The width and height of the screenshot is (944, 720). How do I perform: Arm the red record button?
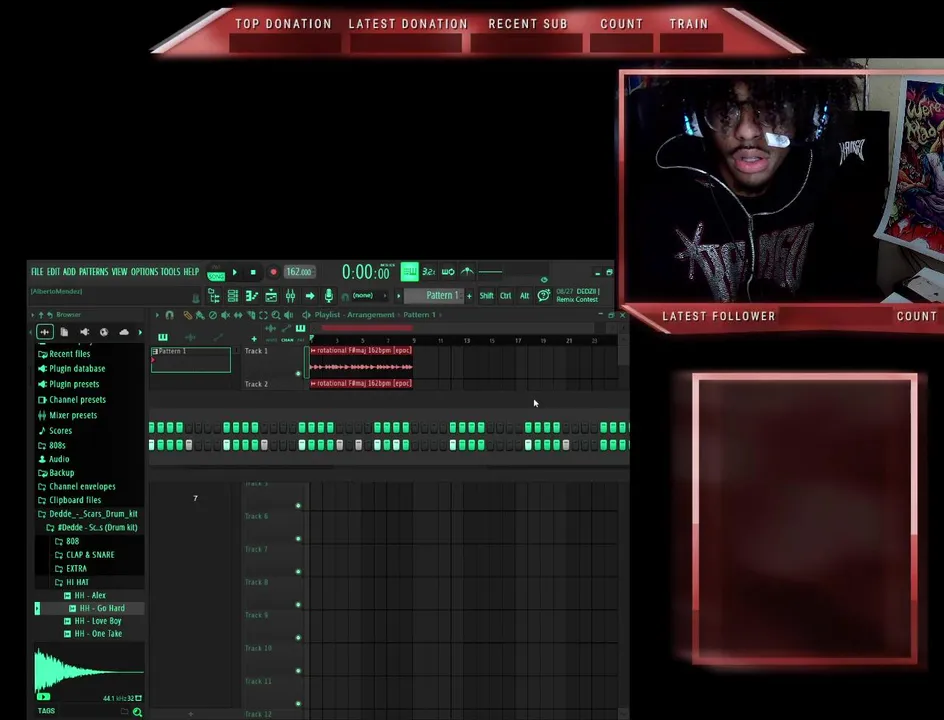273,272
